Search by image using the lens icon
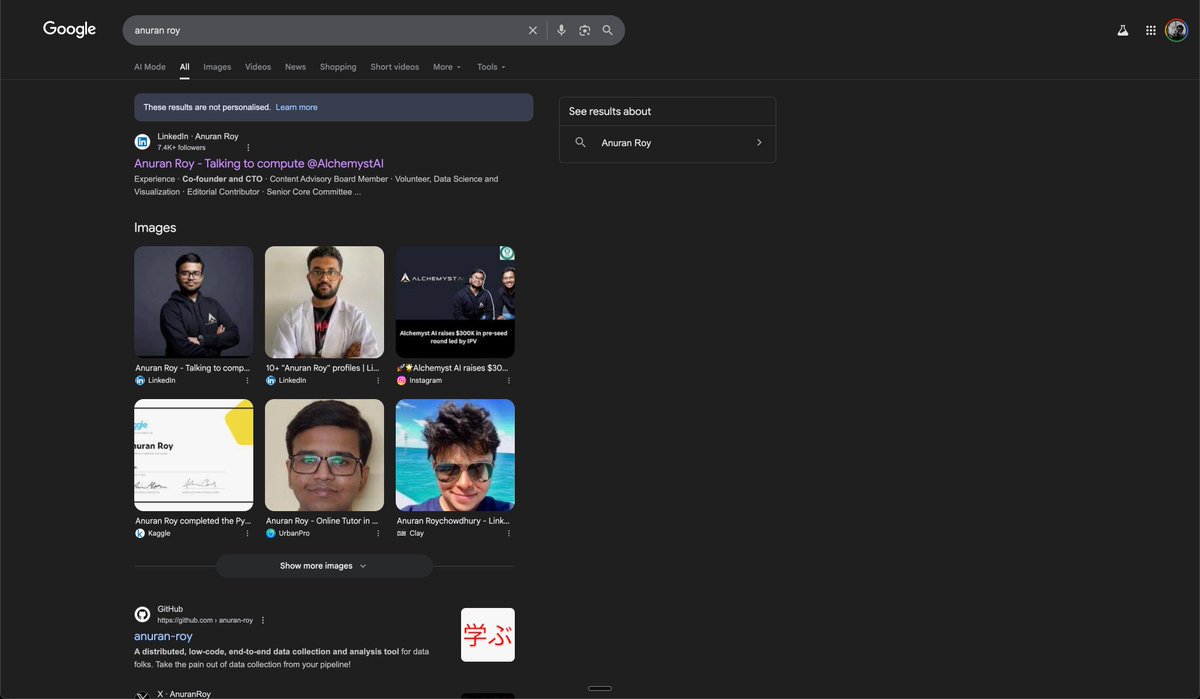Viewport: 1200px width, 699px height. (x=584, y=30)
